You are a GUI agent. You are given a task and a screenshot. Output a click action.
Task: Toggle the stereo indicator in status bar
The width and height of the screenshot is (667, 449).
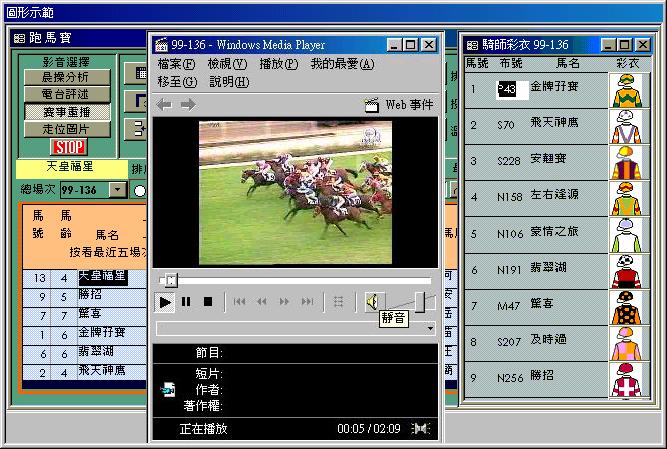(x=420, y=428)
